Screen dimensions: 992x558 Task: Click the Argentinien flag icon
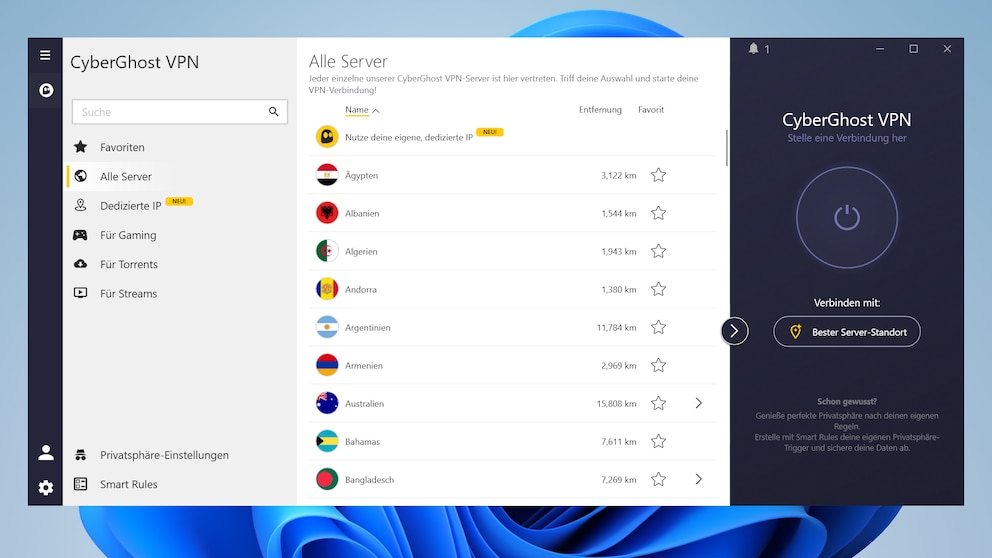[327, 327]
